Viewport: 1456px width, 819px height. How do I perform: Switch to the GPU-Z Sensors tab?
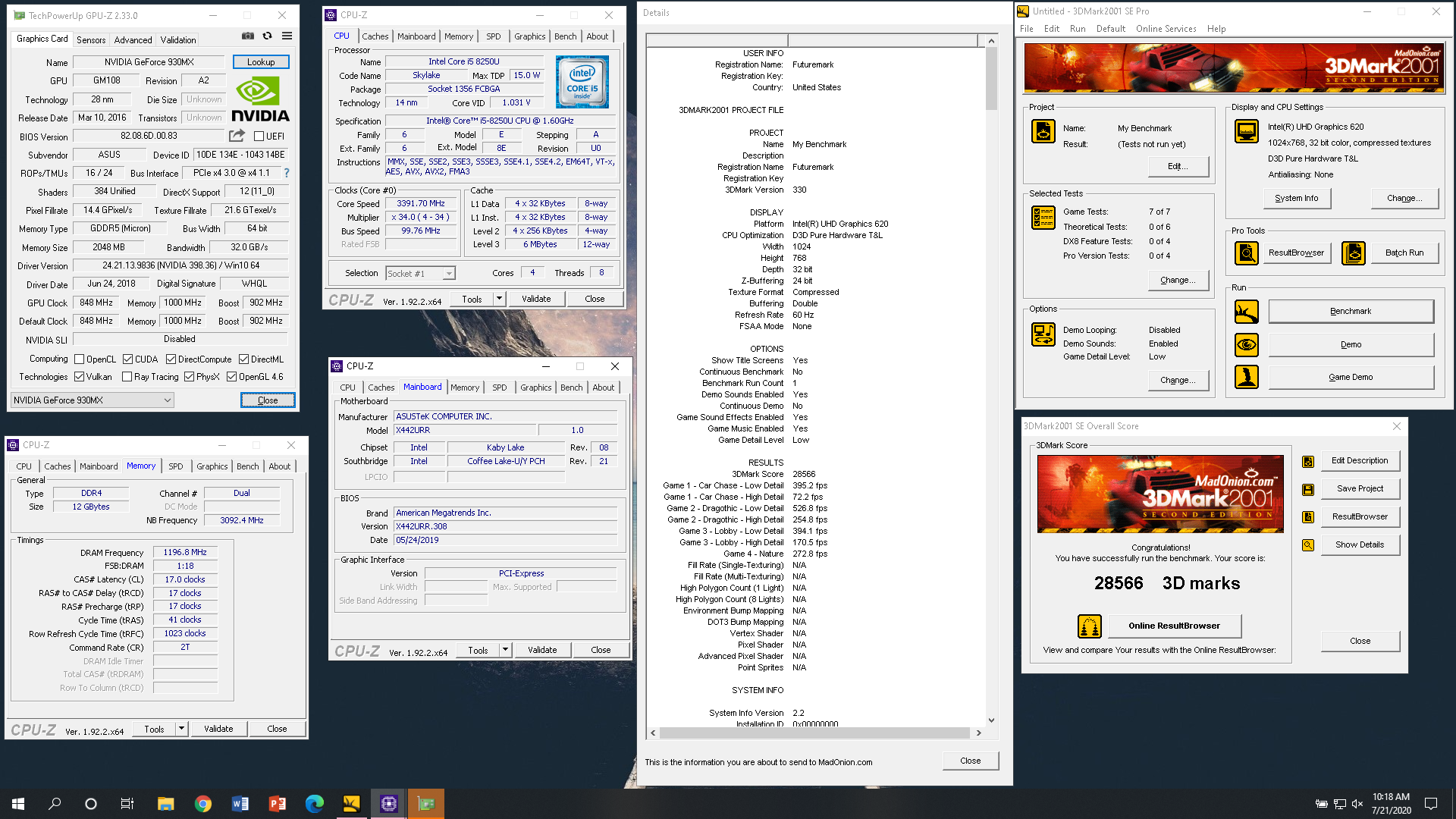click(91, 40)
